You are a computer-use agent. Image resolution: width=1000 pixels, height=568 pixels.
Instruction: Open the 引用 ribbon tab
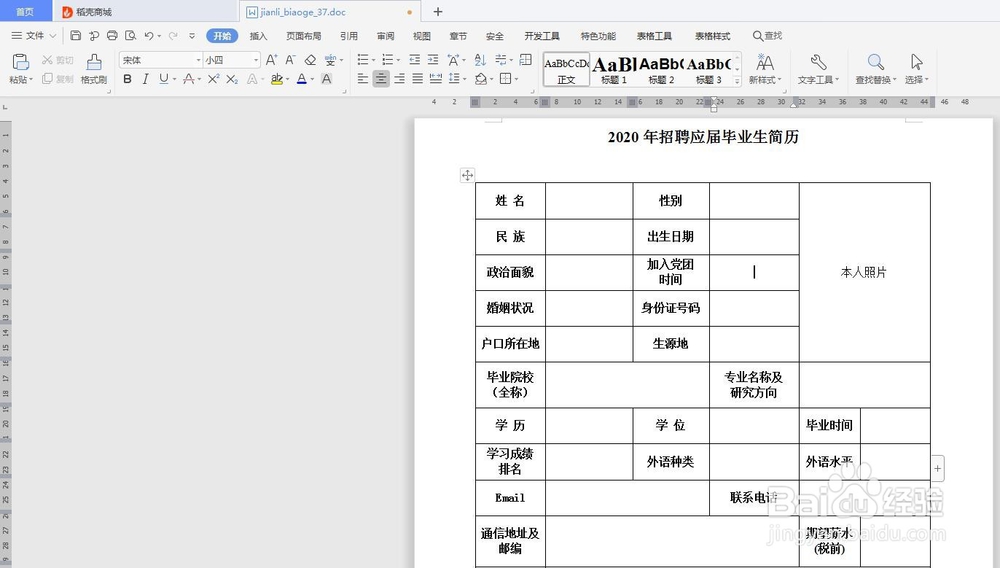(349, 36)
